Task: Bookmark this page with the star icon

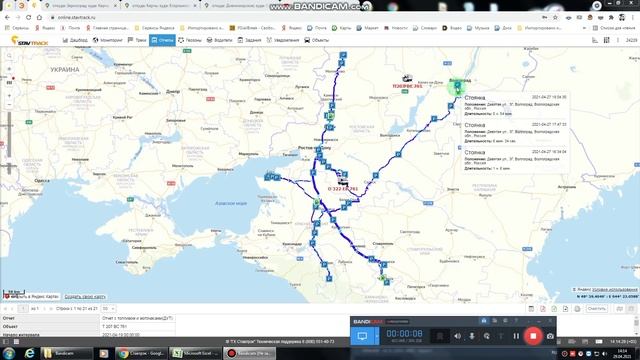Action: point(555,18)
